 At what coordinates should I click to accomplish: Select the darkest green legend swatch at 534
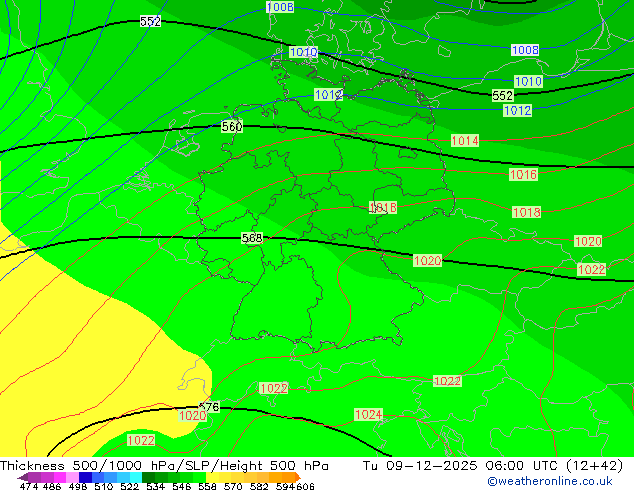[146, 477]
